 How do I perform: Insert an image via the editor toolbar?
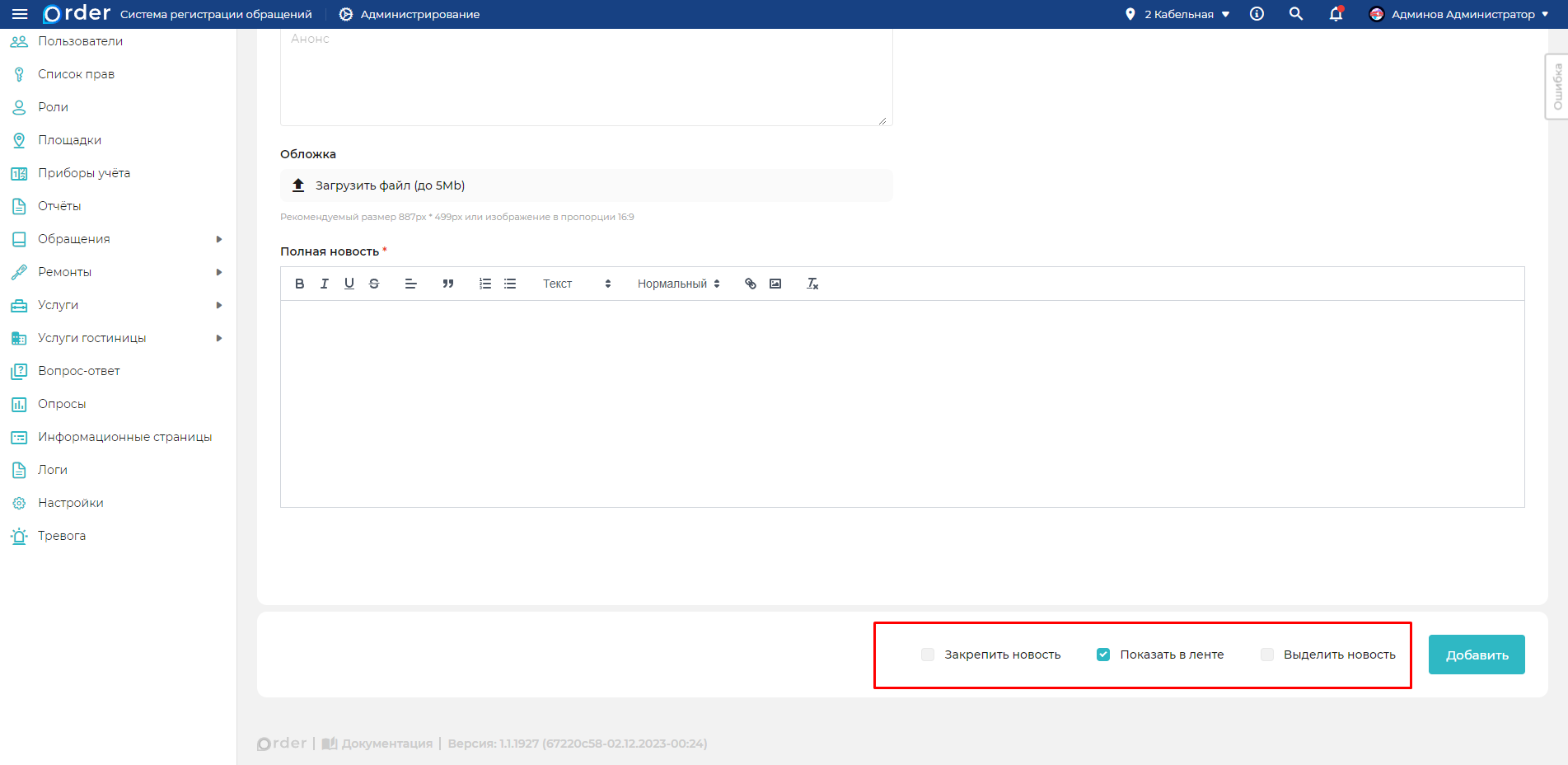775,284
